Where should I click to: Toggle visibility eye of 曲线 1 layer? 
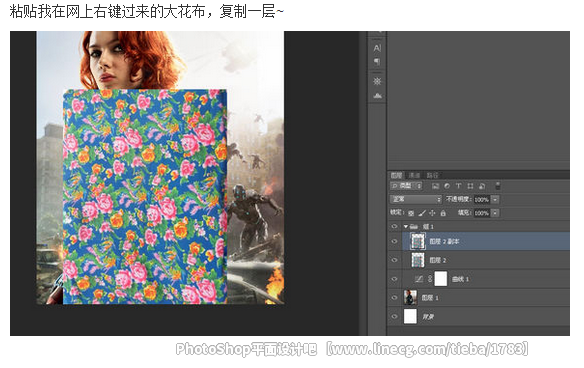394,279
